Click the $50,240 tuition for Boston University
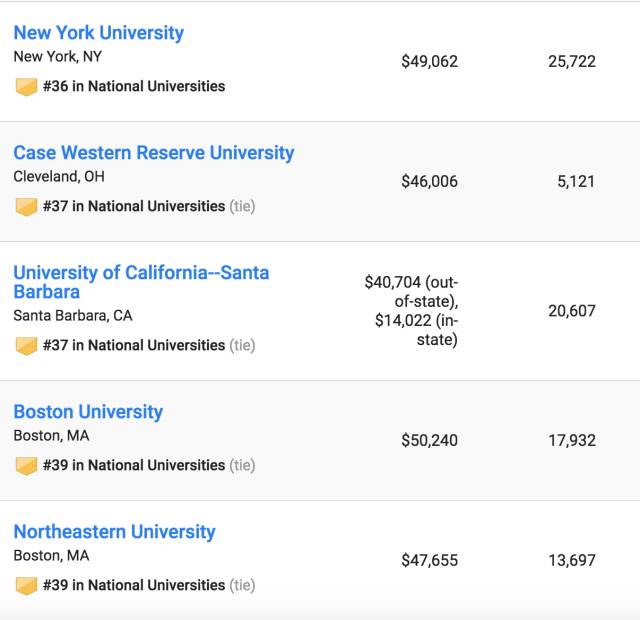This screenshot has width=640, height=620. point(429,441)
